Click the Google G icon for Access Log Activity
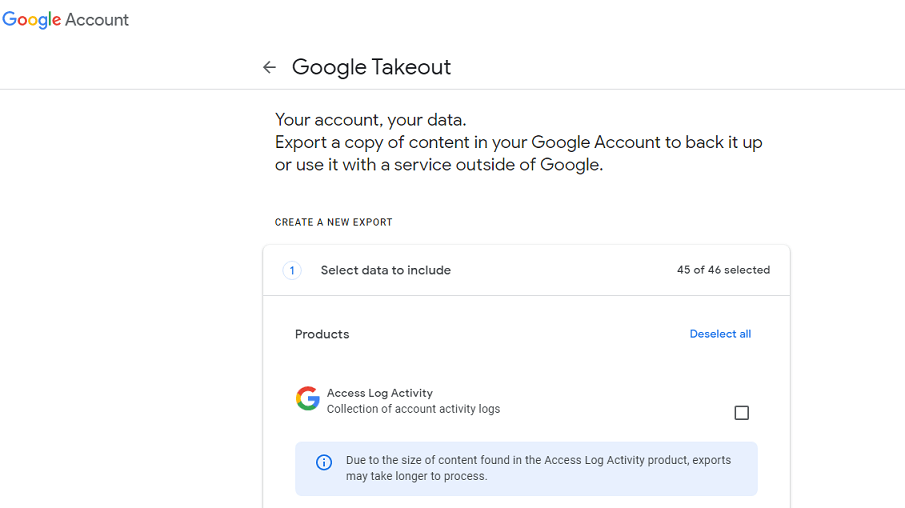 click(x=308, y=398)
